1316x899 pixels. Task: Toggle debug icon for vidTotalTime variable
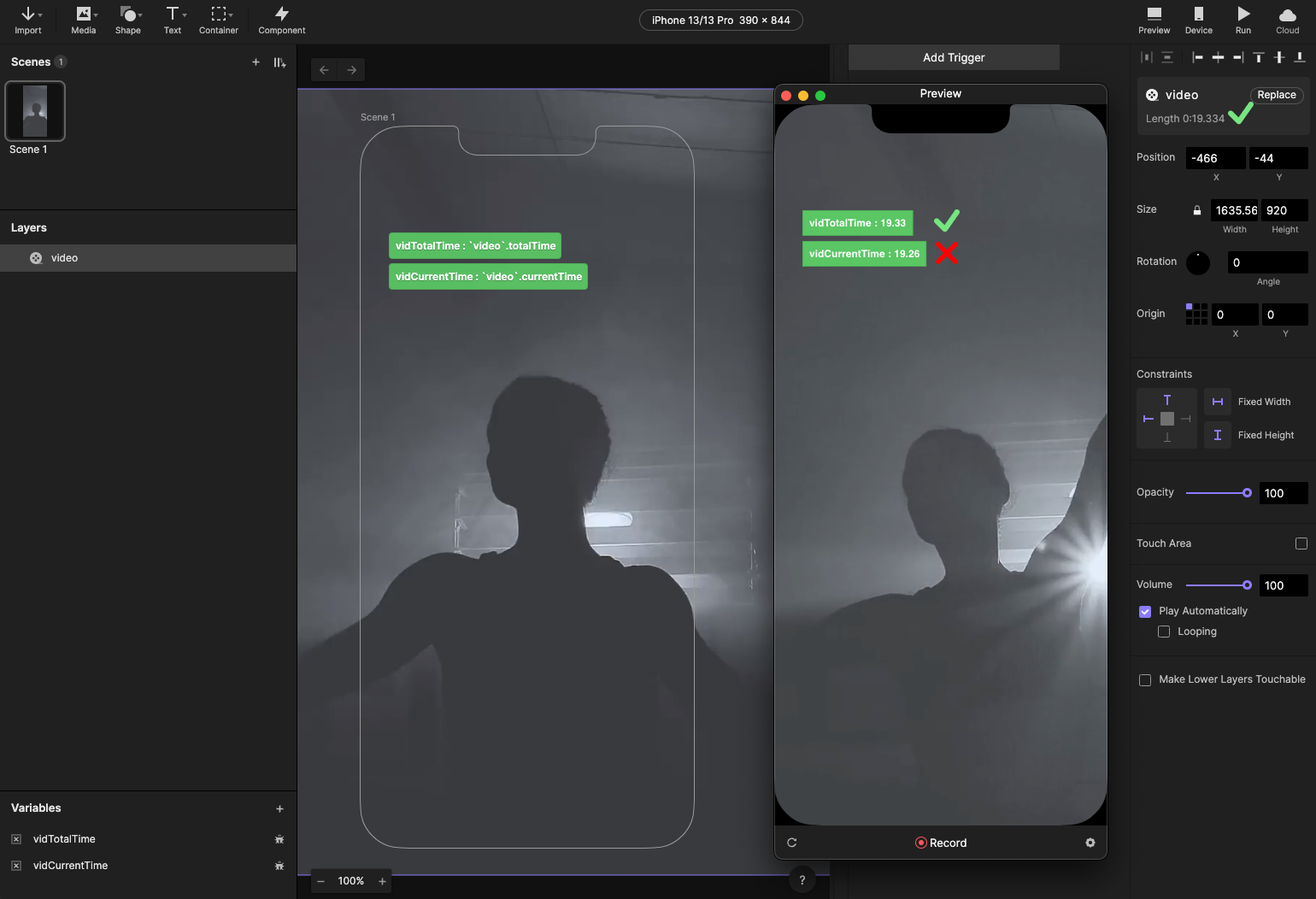(279, 839)
